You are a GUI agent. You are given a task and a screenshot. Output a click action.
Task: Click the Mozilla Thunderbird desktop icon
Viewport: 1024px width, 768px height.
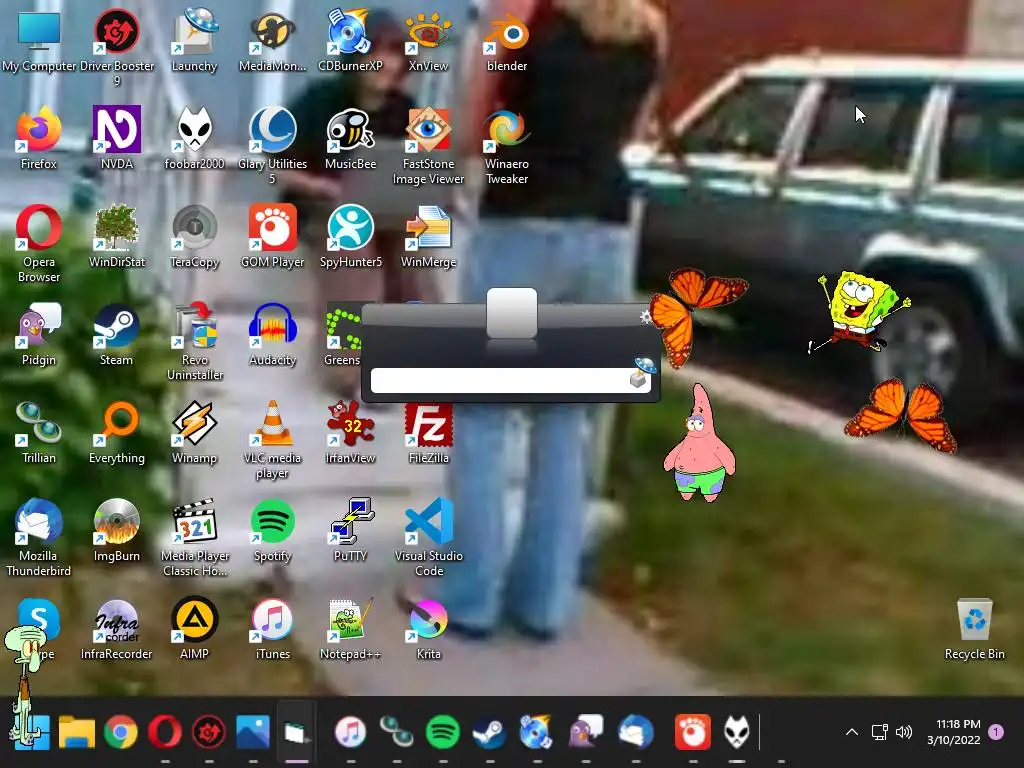(x=39, y=537)
